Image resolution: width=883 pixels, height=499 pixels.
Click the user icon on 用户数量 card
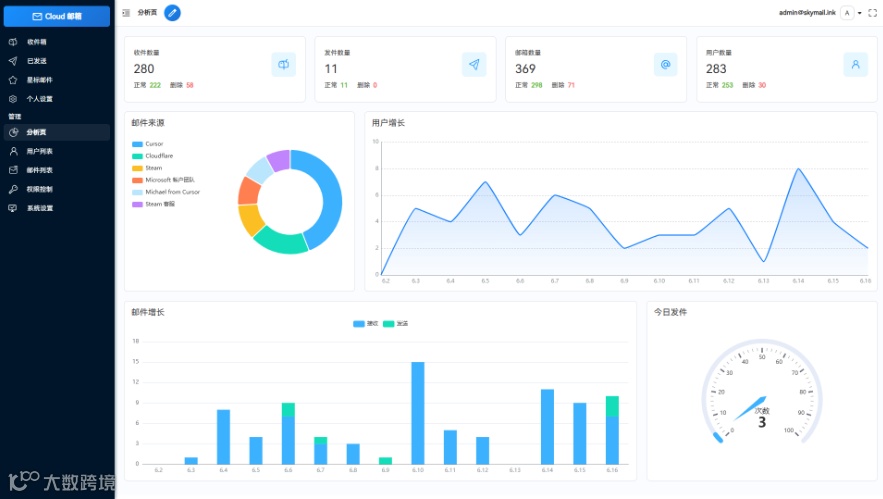pyautogui.click(x=855, y=64)
